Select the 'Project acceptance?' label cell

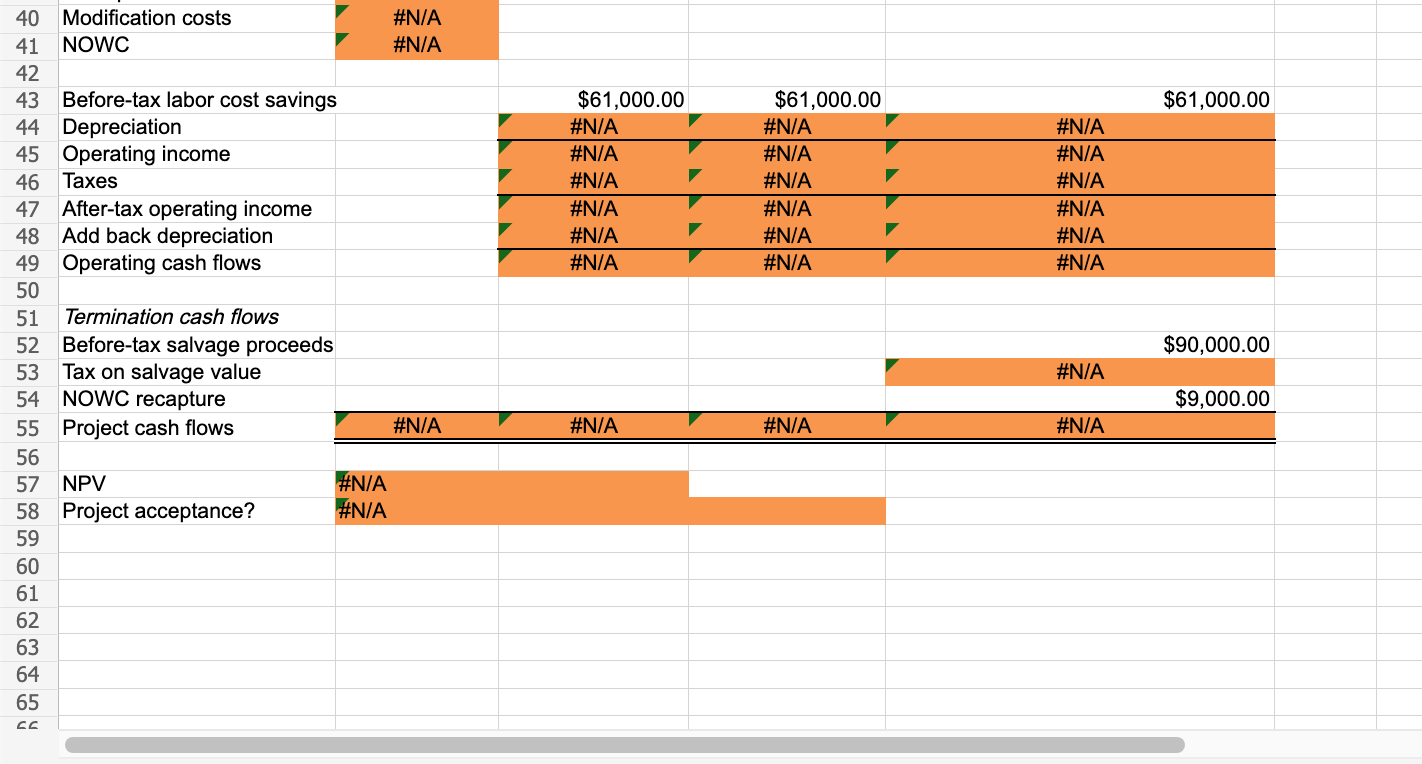click(197, 511)
